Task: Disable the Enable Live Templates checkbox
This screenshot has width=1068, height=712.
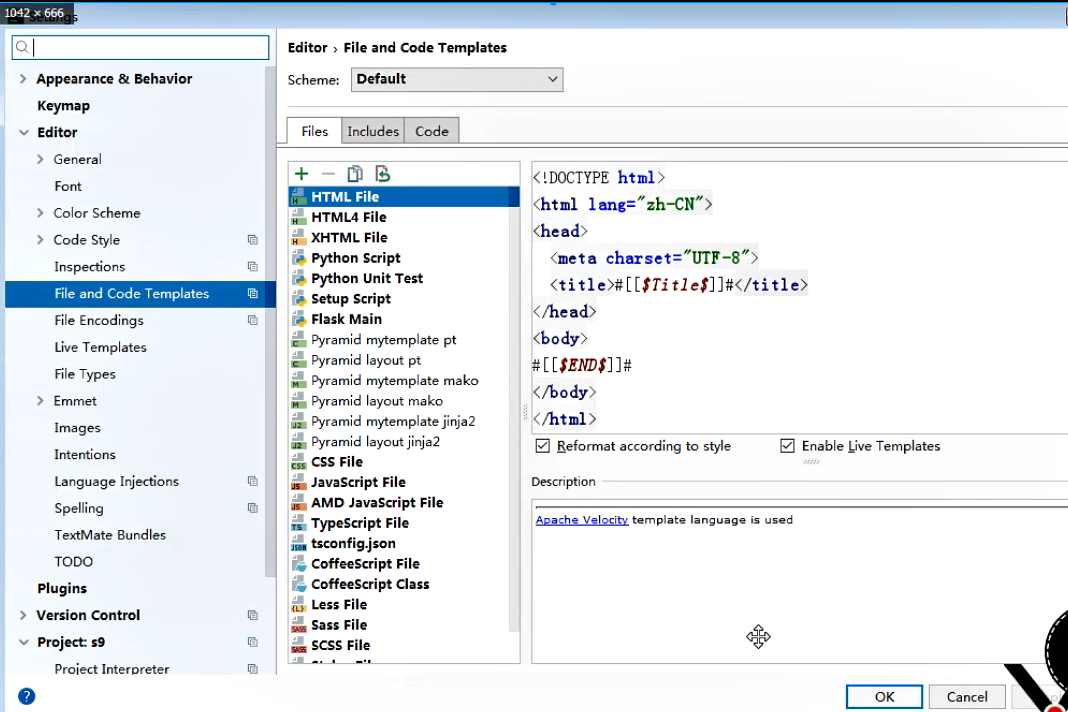Action: click(788, 446)
